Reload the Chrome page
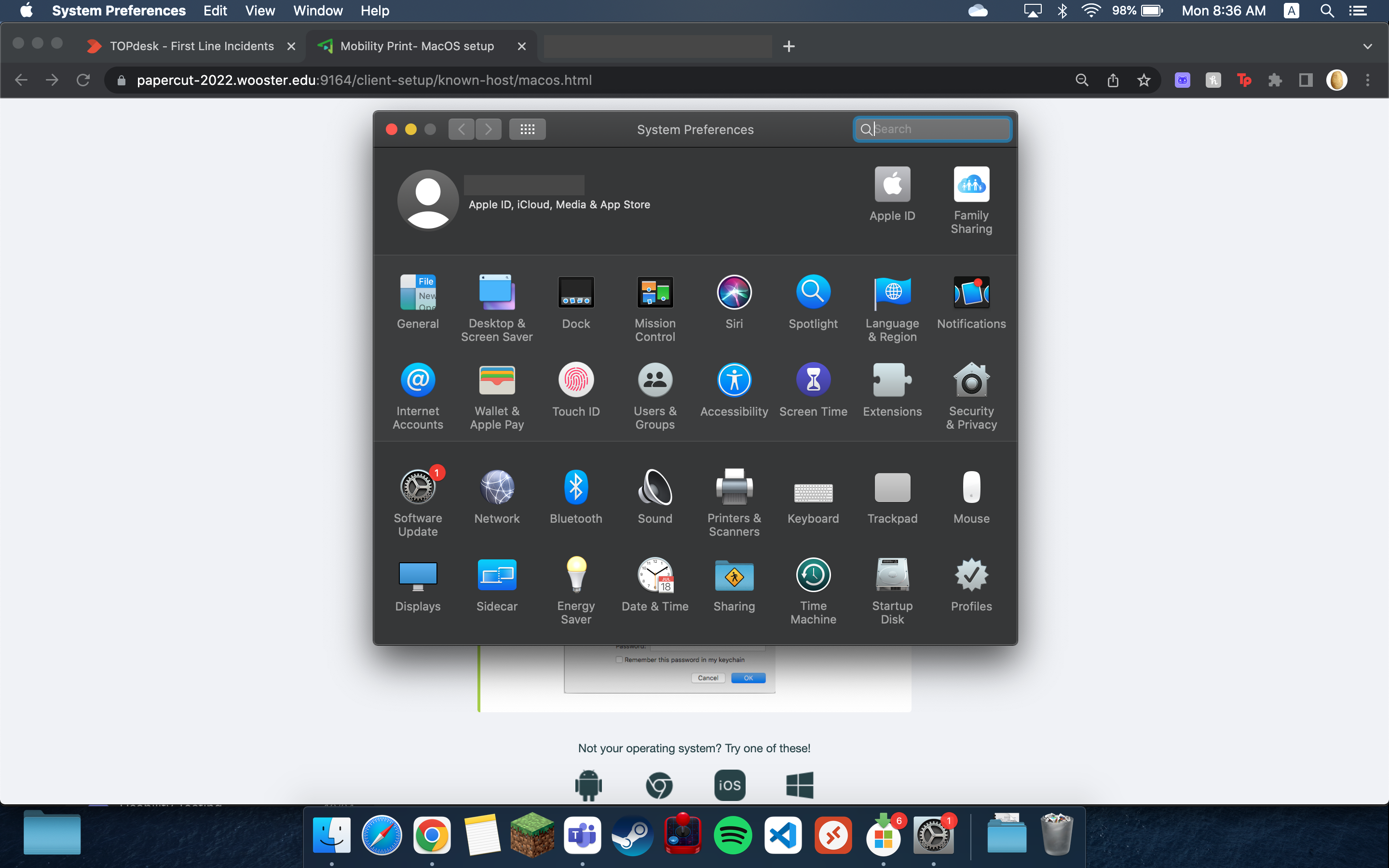1389x868 pixels. click(82, 81)
